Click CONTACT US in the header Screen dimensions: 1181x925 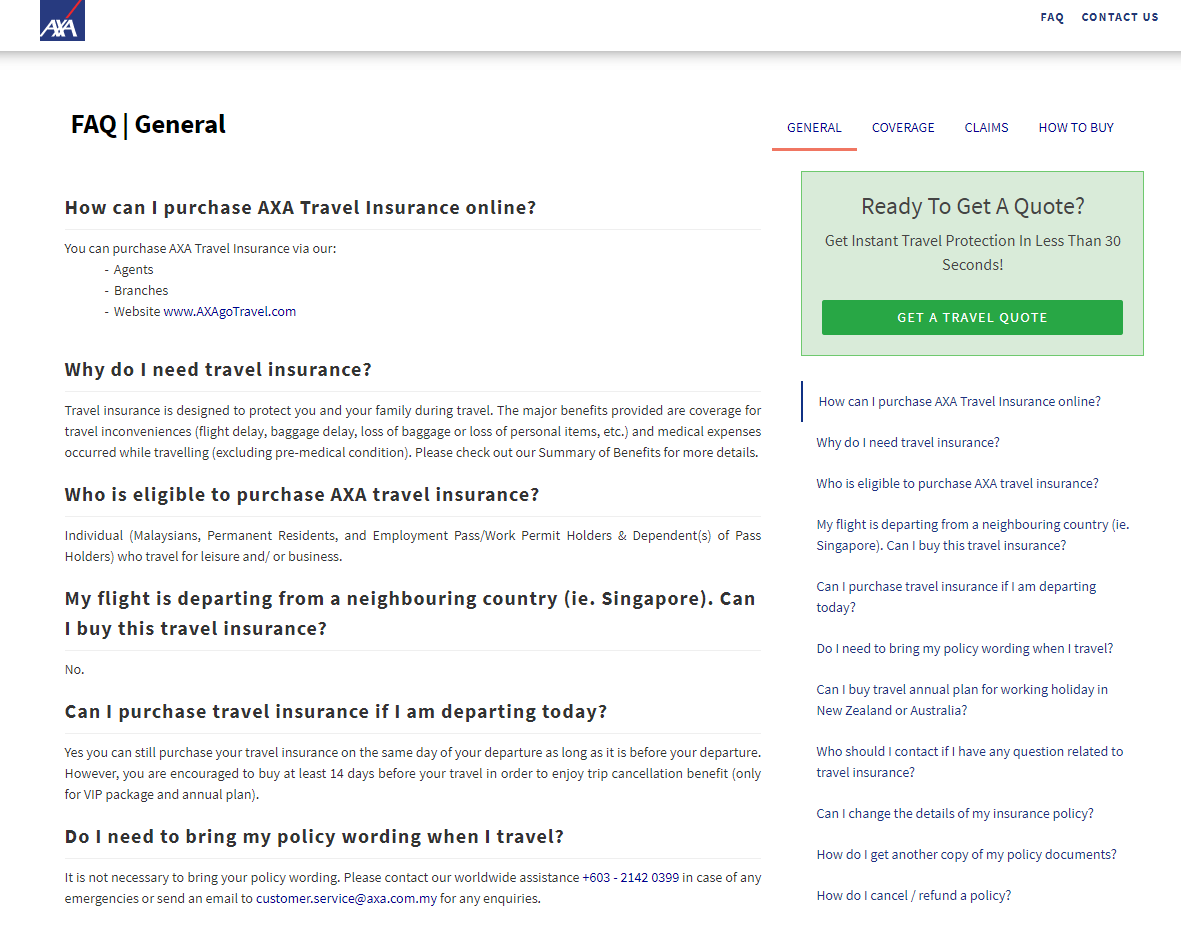1119,17
